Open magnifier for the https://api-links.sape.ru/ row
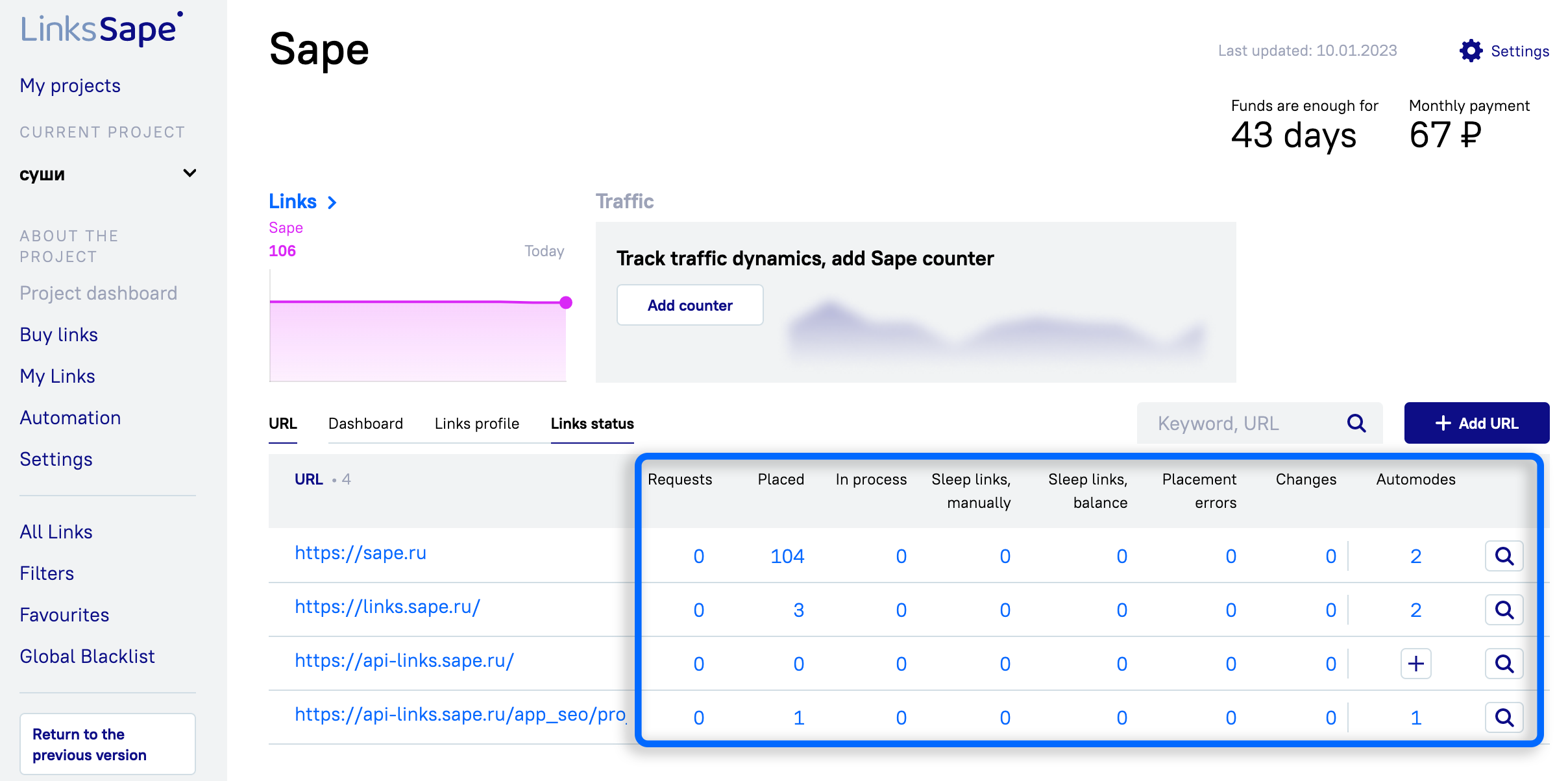1568x781 pixels. coord(1504,664)
